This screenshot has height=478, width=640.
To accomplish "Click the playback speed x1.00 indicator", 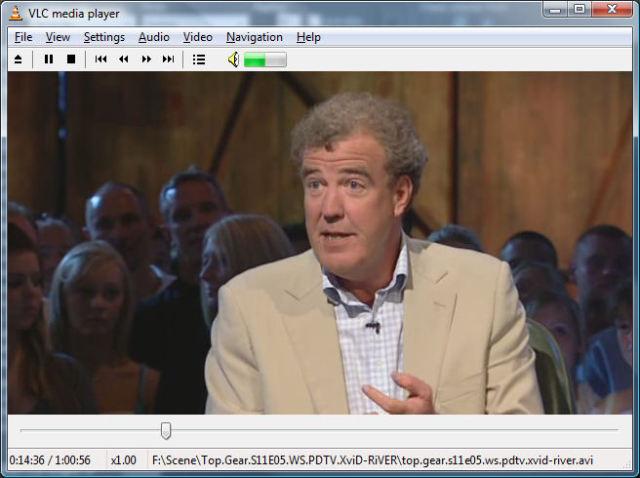I will coord(123,460).
